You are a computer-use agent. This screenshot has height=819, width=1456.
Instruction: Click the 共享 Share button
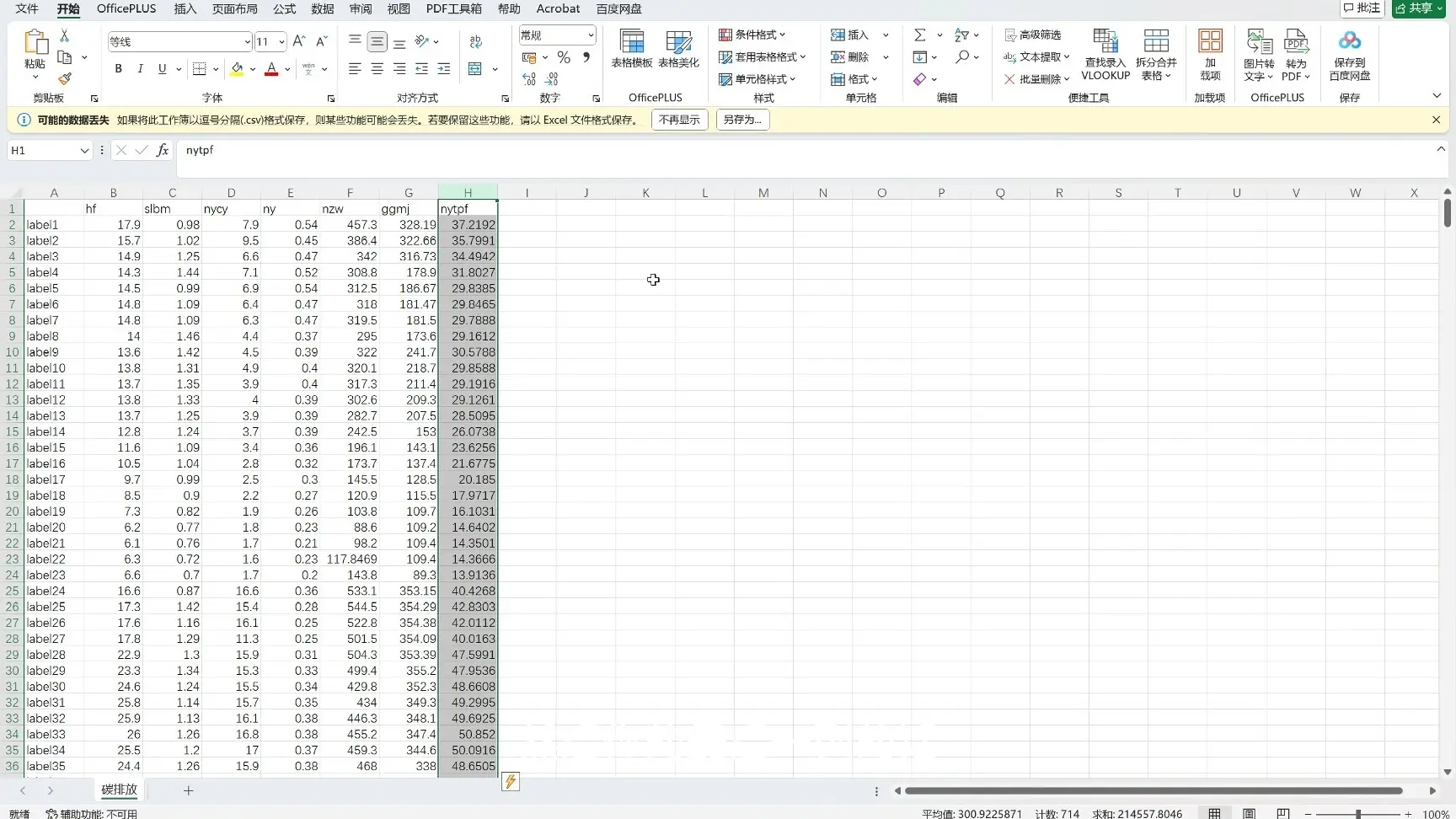tap(1419, 8)
